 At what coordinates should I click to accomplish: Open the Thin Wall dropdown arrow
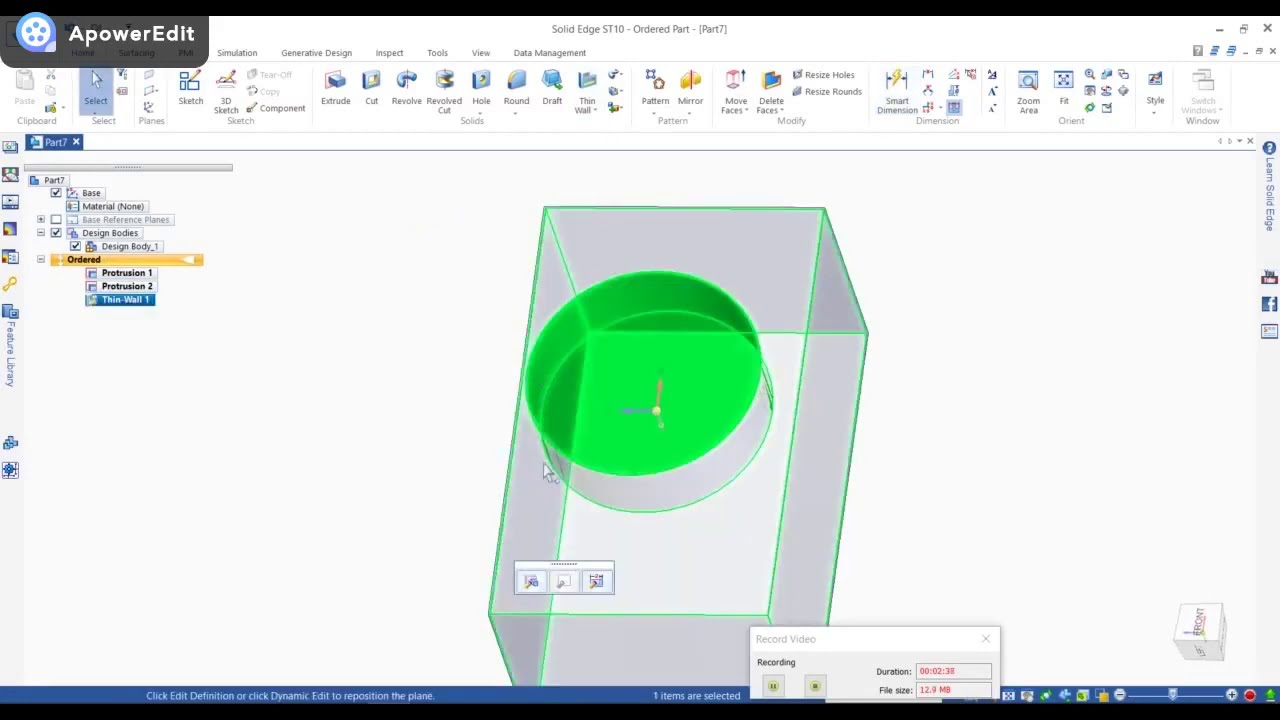tap(595, 110)
